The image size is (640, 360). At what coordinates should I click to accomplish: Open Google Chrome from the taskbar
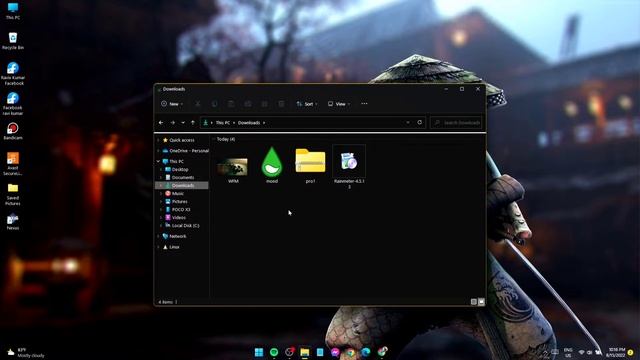(x=350, y=352)
